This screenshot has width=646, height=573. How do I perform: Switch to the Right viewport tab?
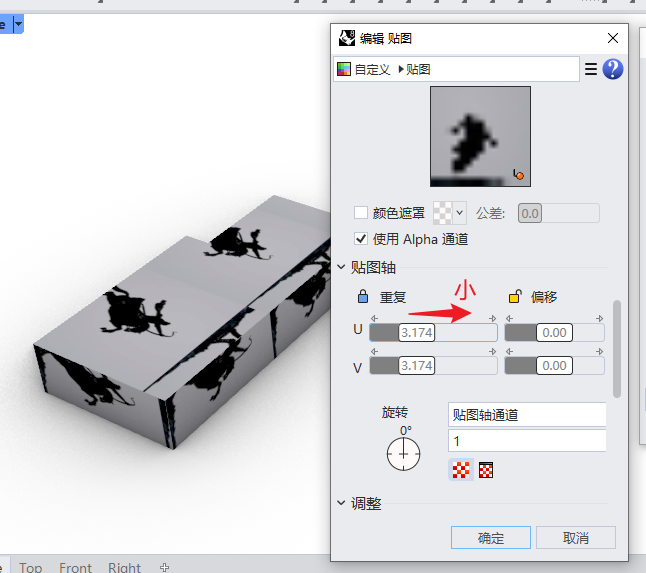[124, 567]
